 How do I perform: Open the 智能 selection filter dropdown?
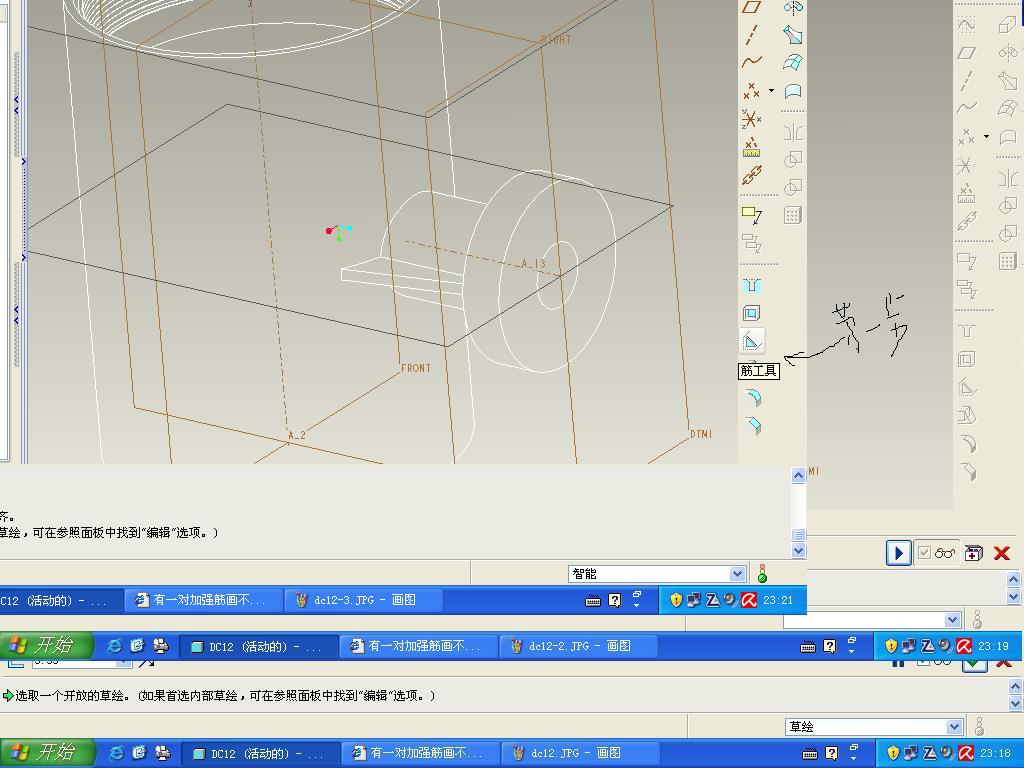pyautogui.click(x=657, y=573)
